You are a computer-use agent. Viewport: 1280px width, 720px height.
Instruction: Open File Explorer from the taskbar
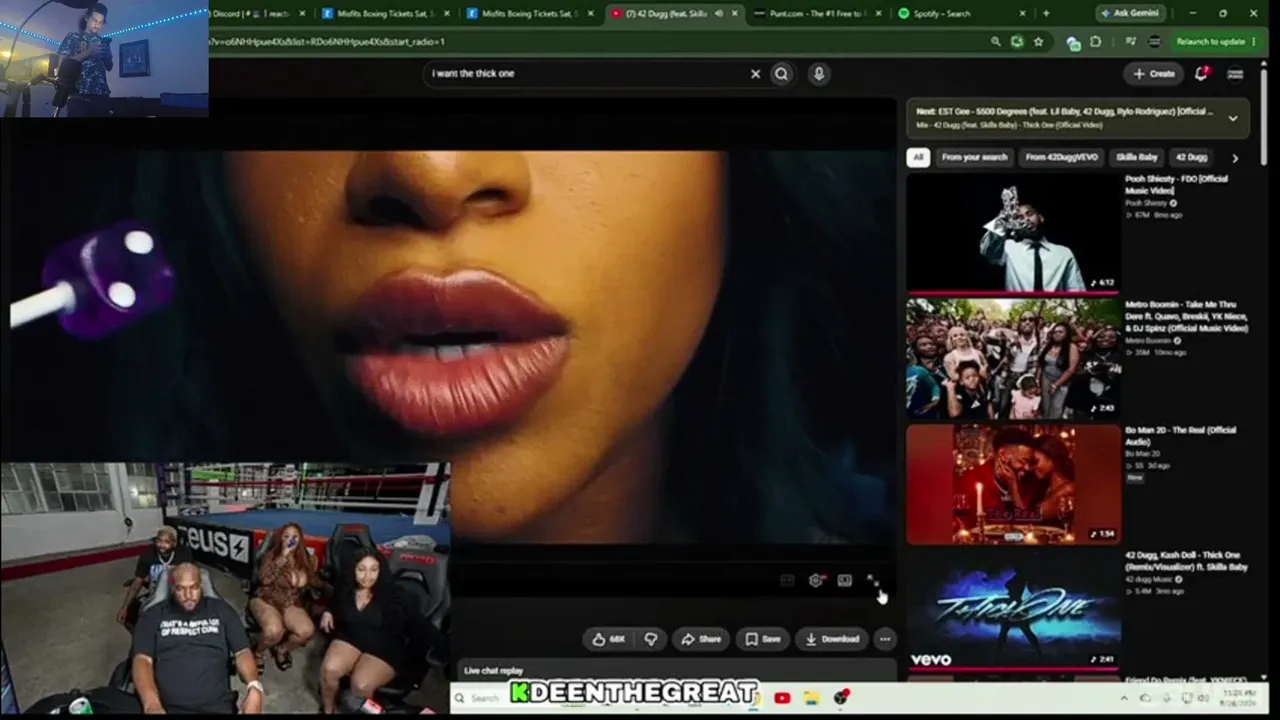[x=812, y=697]
